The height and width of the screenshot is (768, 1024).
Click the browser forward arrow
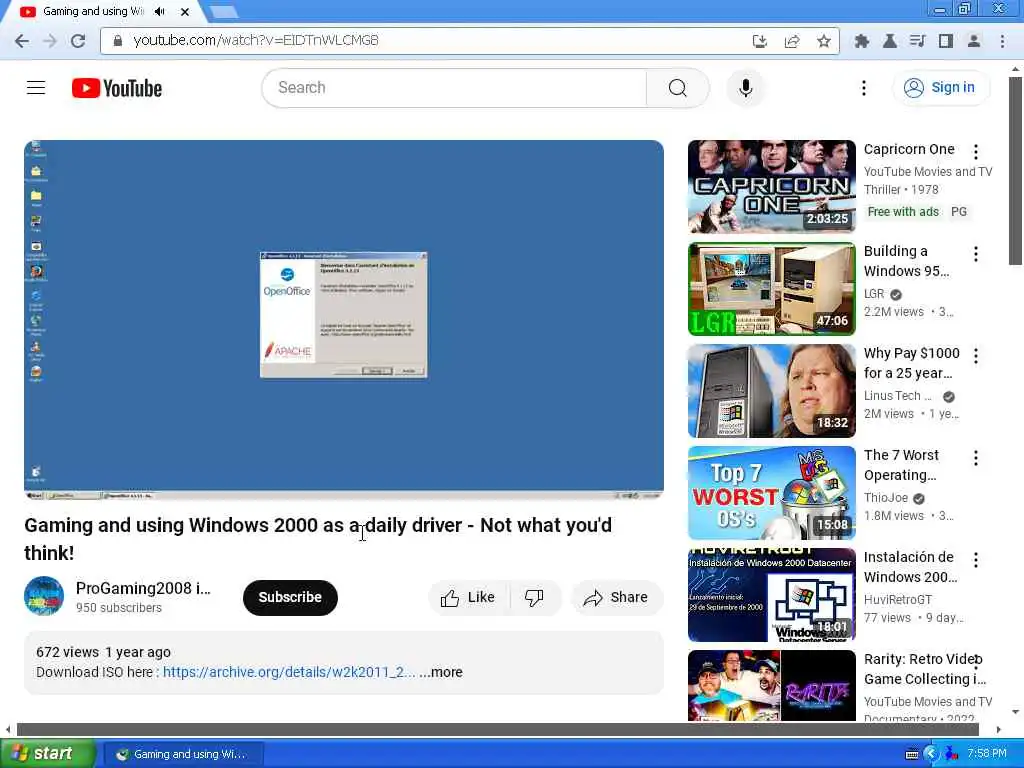point(50,40)
